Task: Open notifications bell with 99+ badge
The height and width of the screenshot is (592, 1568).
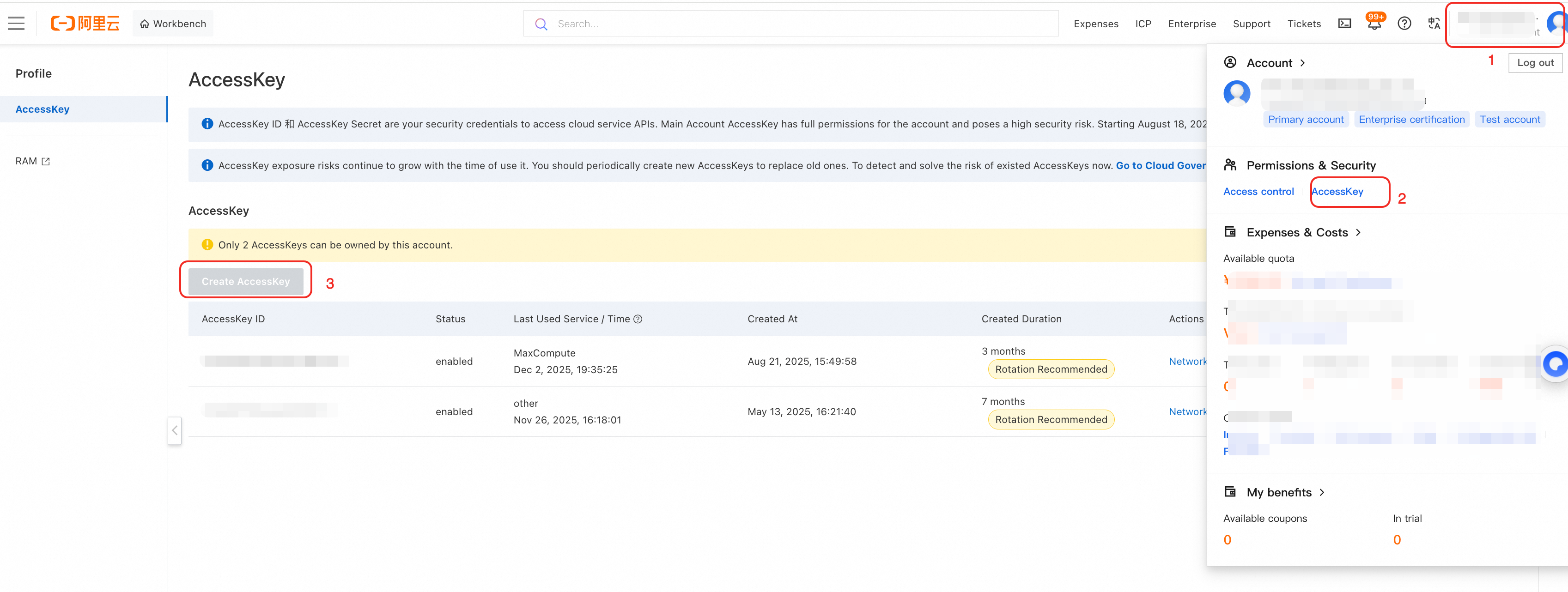Action: [x=1374, y=23]
